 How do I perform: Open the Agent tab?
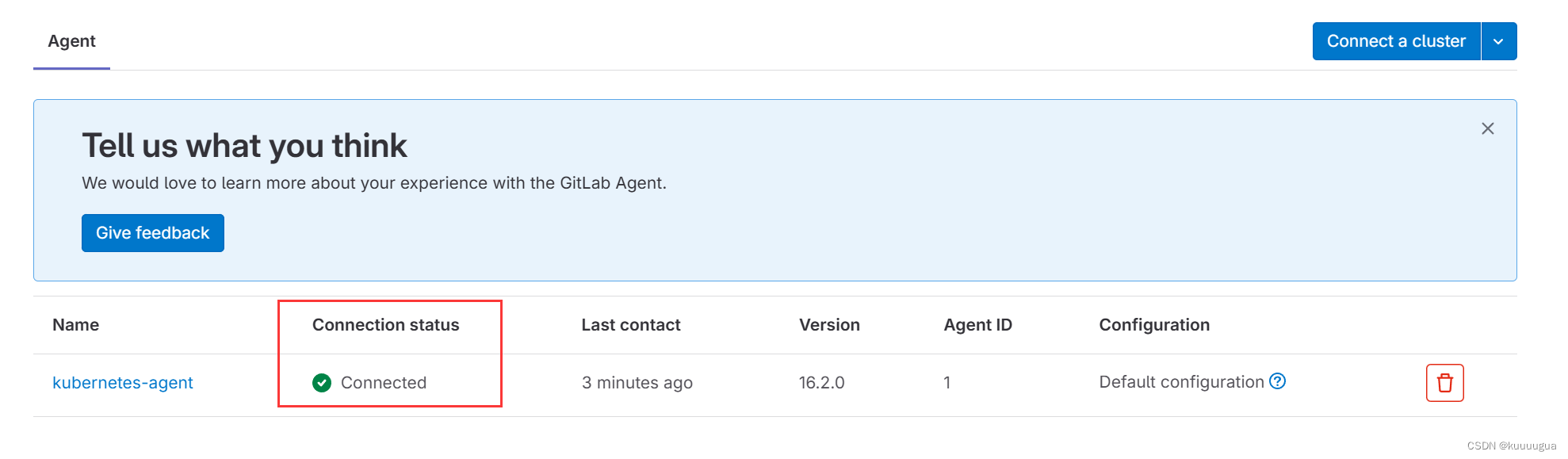[71, 41]
